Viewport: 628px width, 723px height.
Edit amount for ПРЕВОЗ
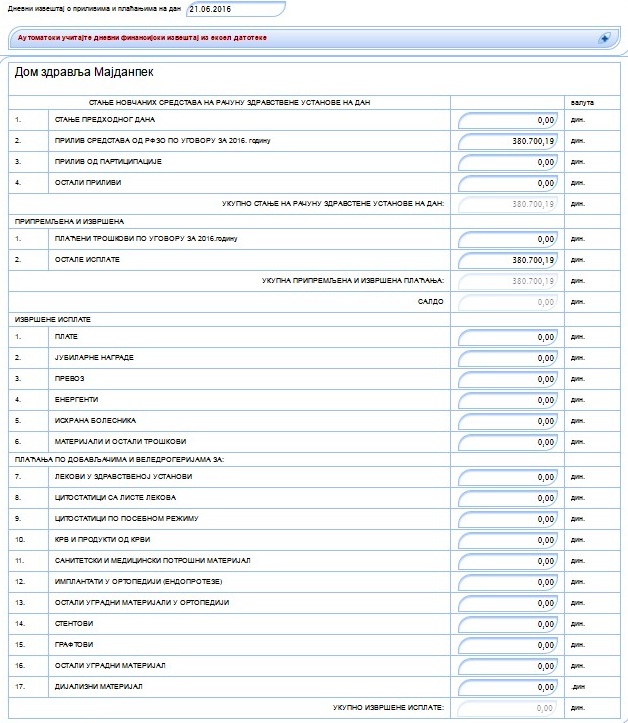[x=508, y=379]
